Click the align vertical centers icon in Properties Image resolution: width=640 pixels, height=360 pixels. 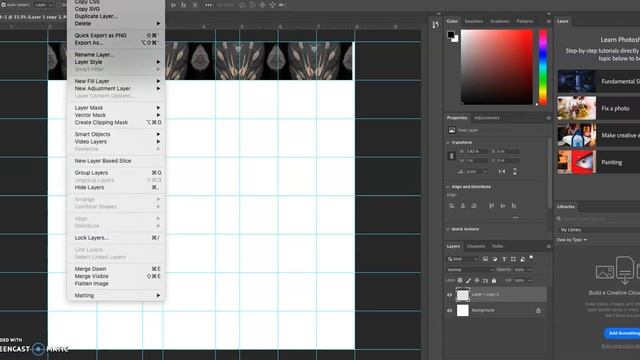(503, 206)
